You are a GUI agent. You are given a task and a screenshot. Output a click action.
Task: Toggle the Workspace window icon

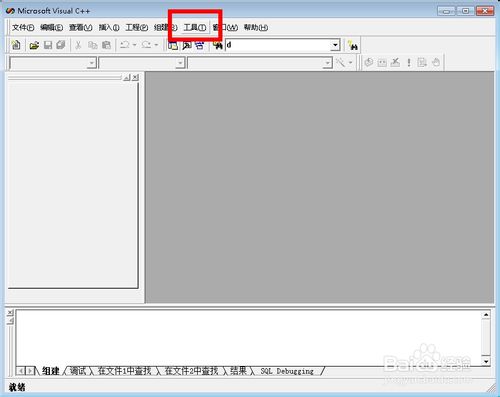point(173,46)
